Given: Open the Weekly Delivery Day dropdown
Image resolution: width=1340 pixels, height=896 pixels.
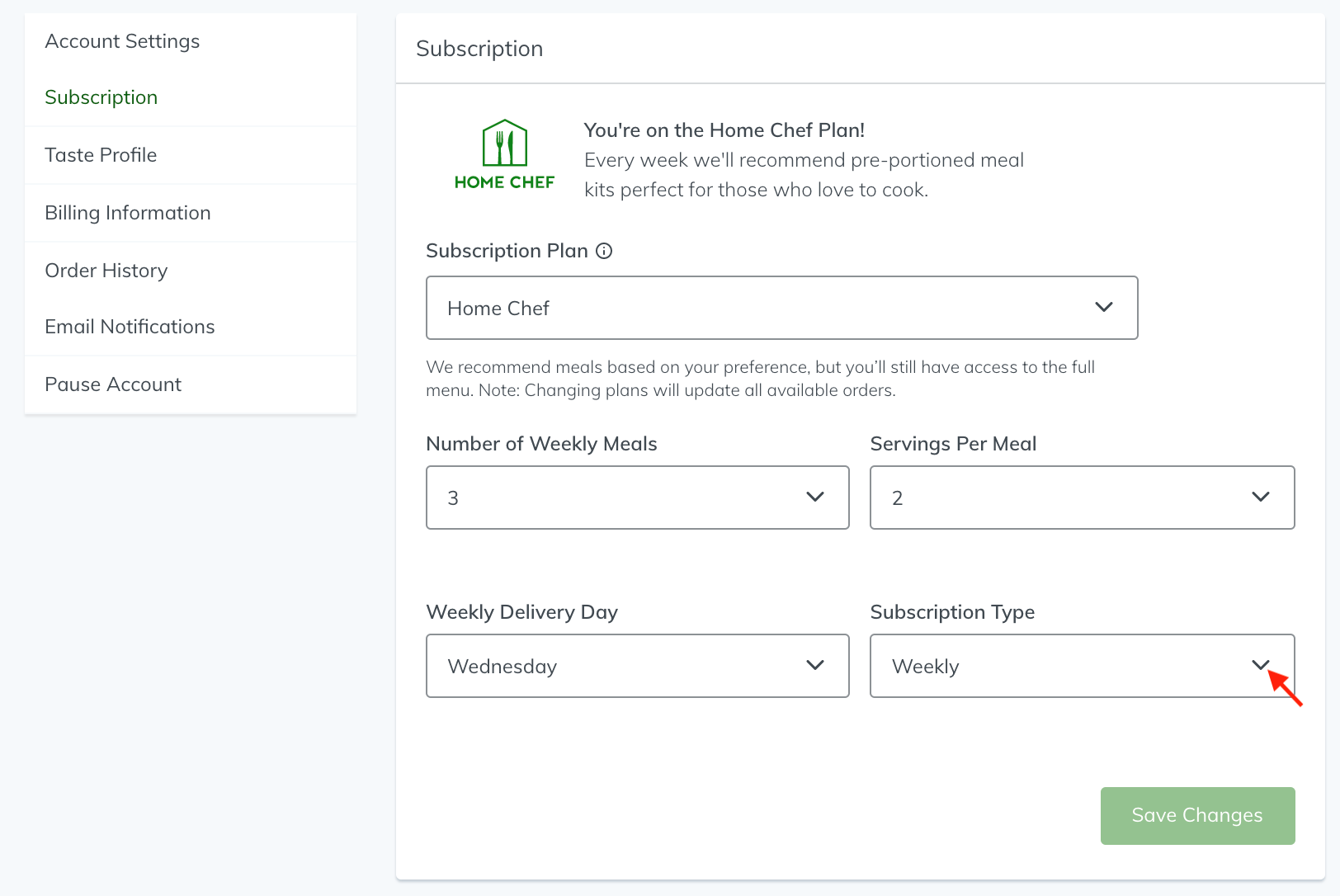Looking at the screenshot, I should 637,666.
